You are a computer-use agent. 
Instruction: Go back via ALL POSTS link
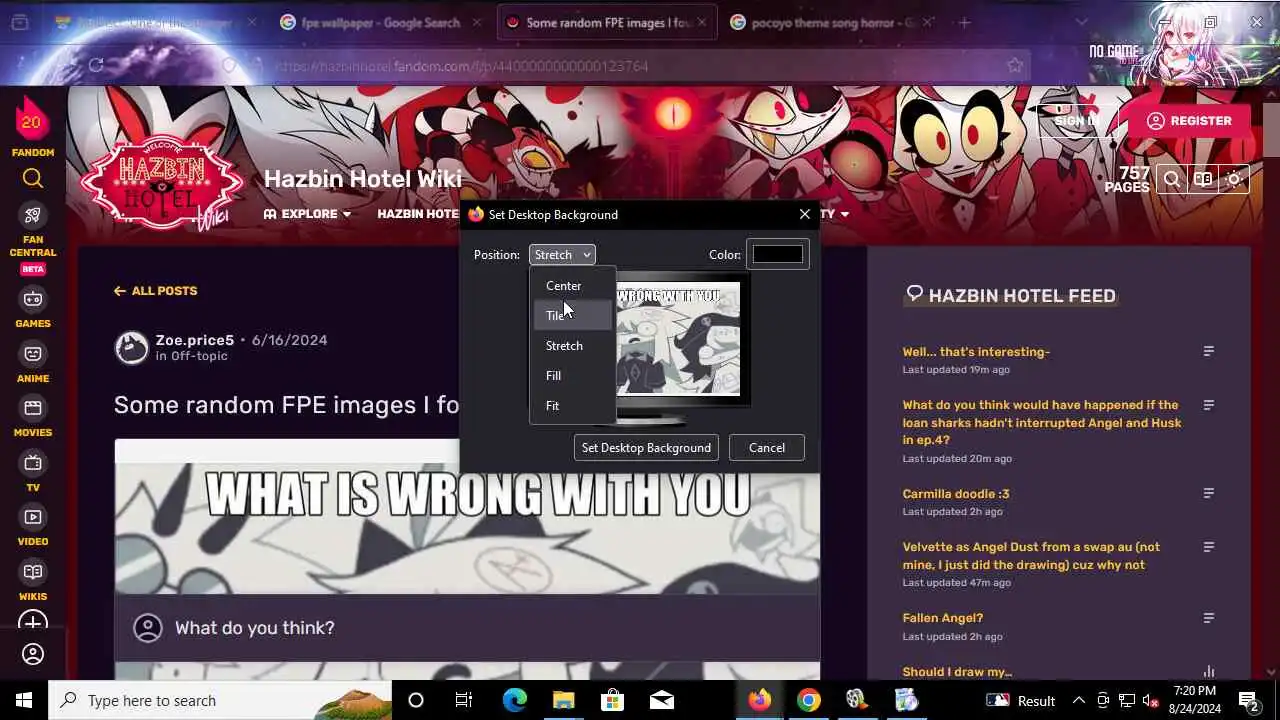click(x=155, y=291)
